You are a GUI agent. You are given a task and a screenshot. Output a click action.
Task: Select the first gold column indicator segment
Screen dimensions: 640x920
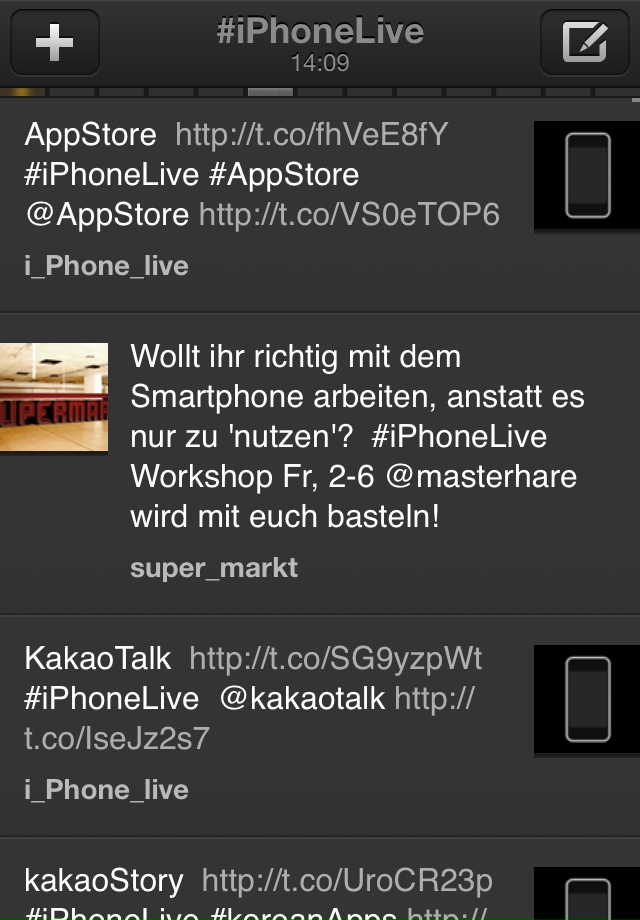click(x=22, y=92)
